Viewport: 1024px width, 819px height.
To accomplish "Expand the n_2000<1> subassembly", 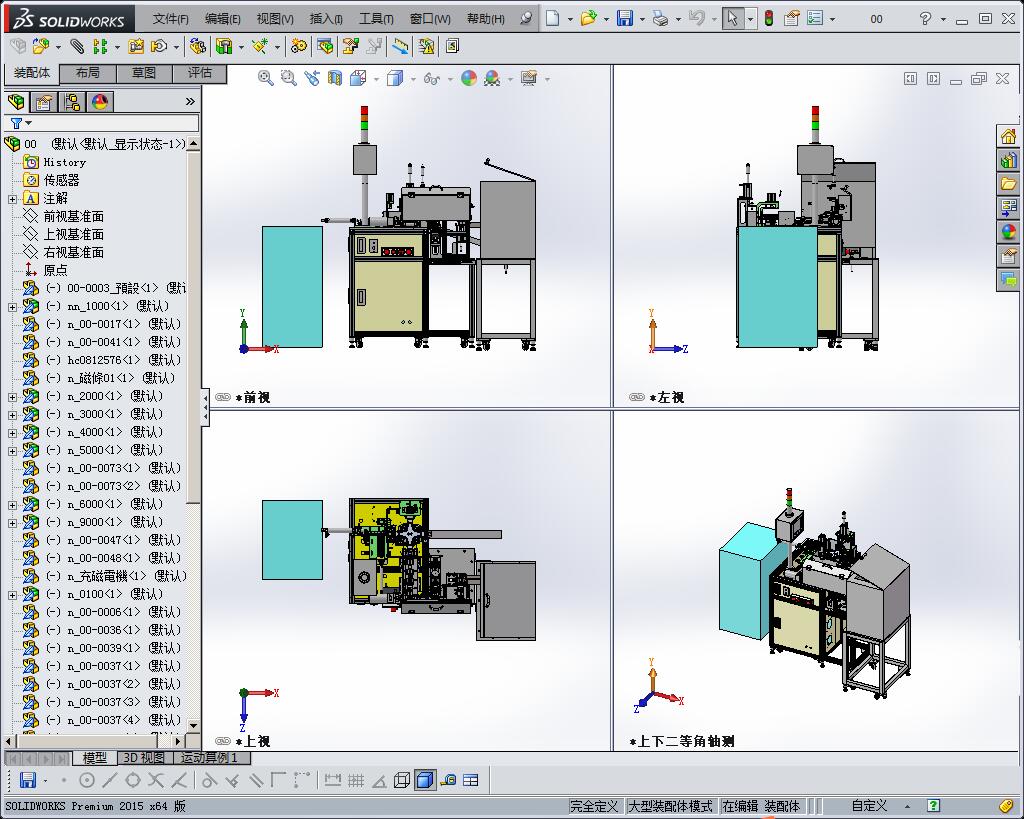I will [x=12, y=396].
